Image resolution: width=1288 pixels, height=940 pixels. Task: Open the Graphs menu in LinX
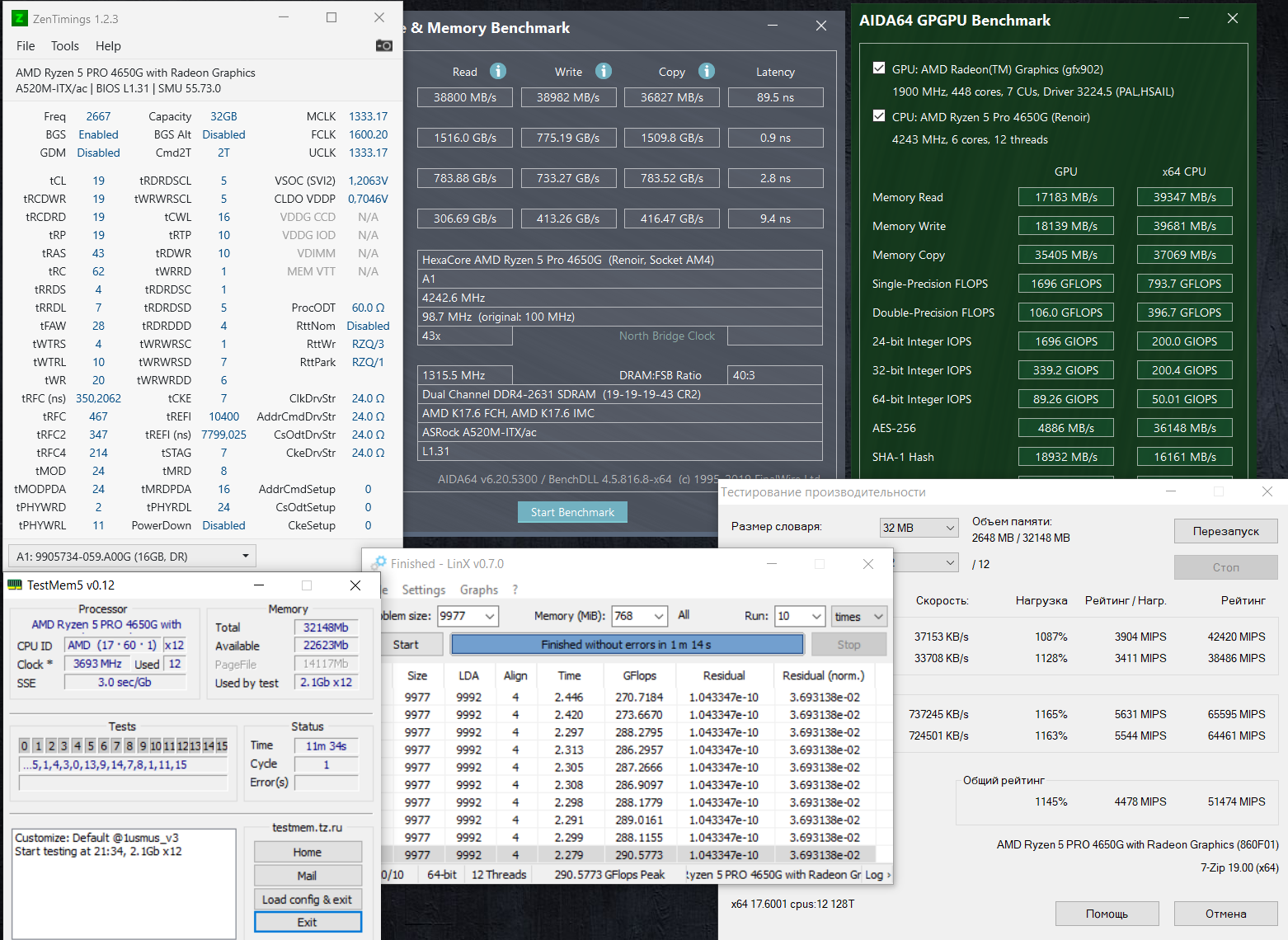[x=479, y=590]
